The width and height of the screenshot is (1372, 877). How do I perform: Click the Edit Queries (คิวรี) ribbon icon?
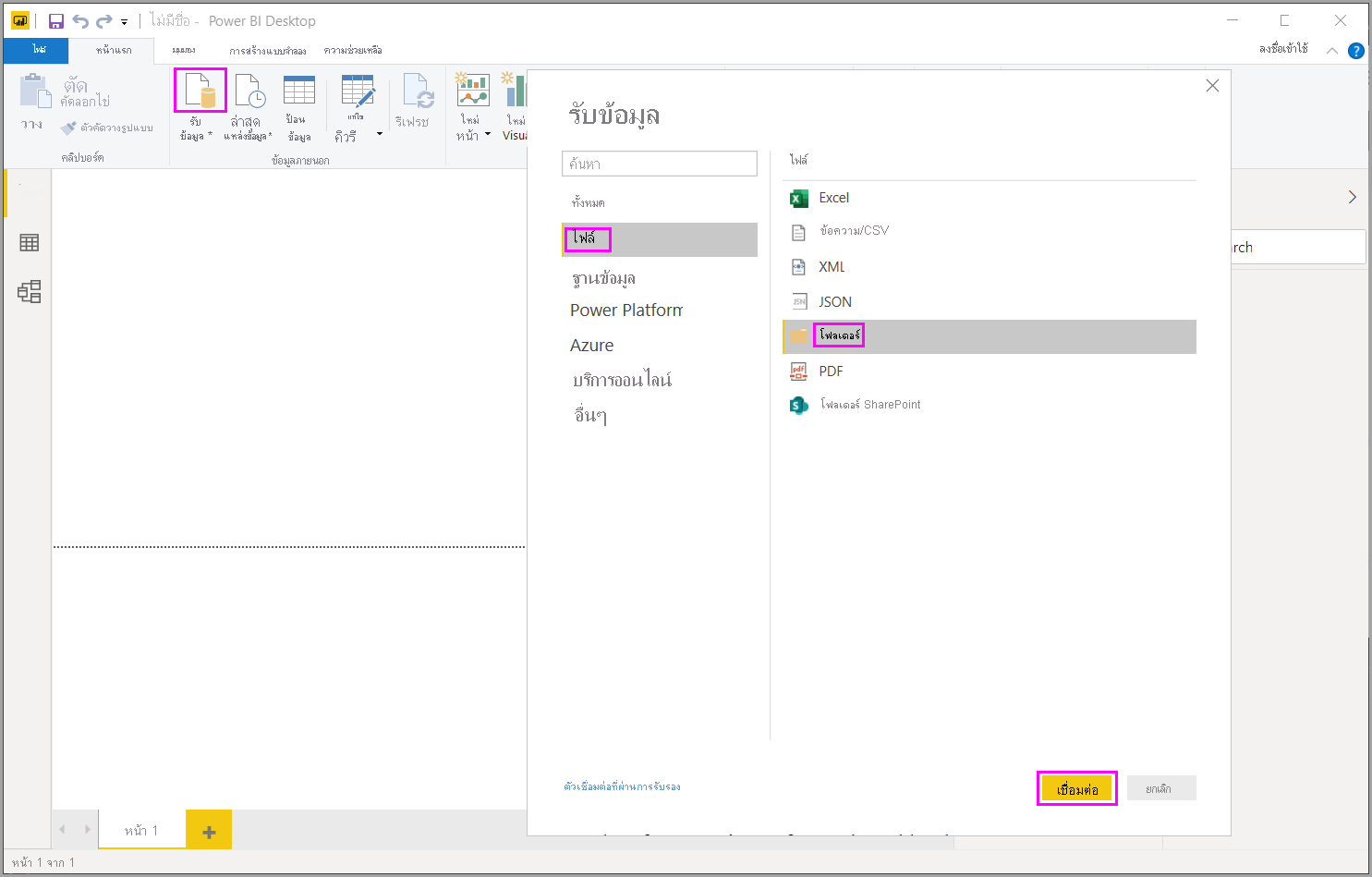click(x=357, y=91)
